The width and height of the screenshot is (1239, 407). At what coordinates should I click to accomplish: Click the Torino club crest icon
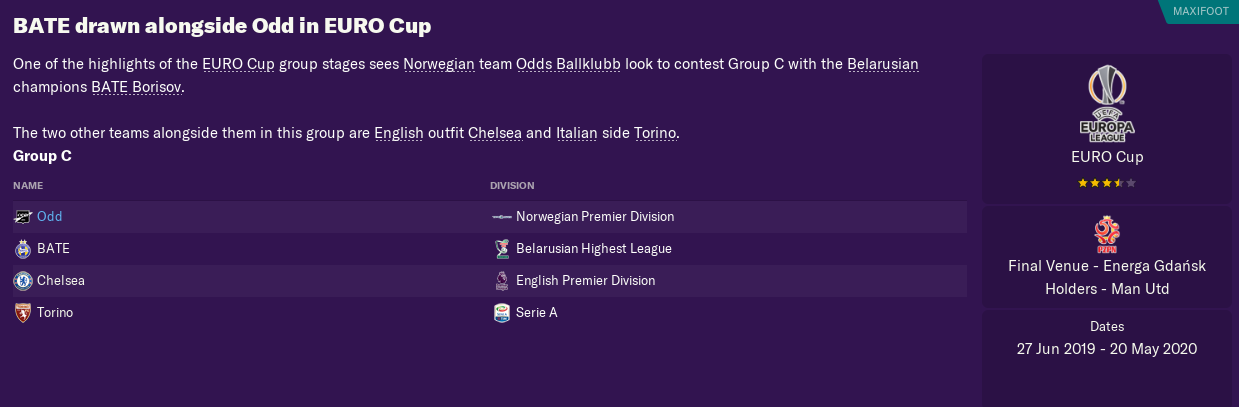pyautogui.click(x=23, y=313)
